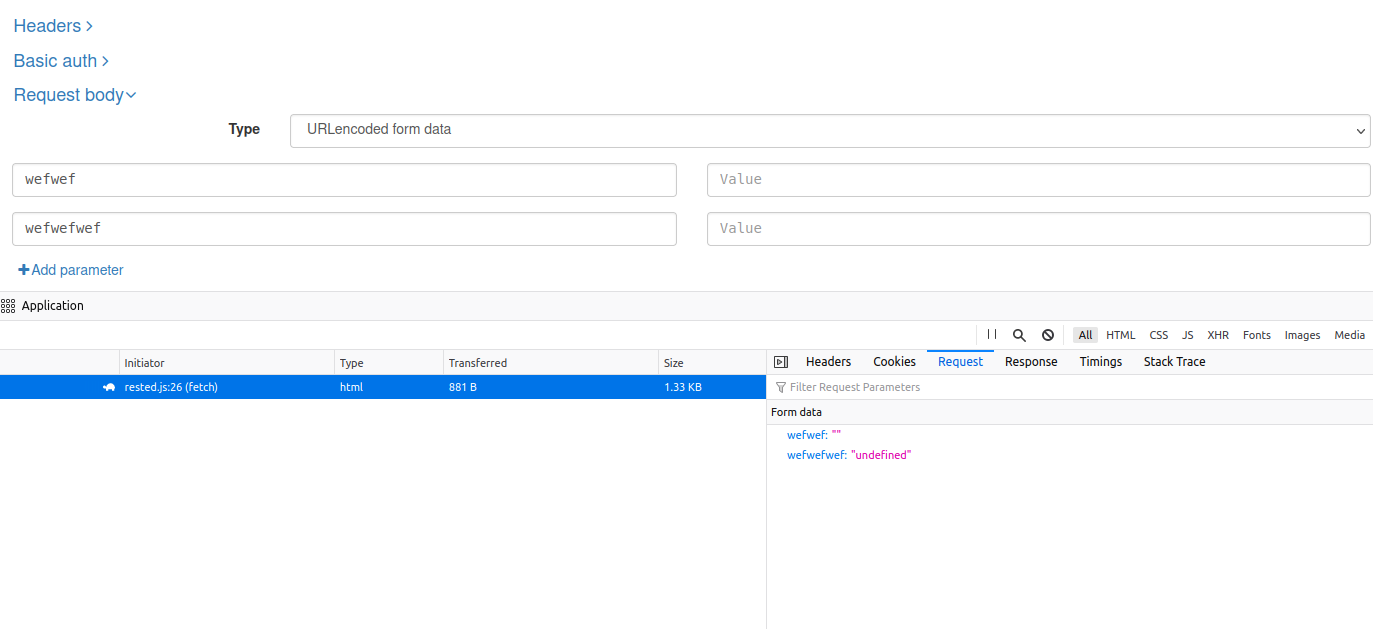The image size is (1373, 629).
Task: Sort by the Type column header
Action: (389, 363)
